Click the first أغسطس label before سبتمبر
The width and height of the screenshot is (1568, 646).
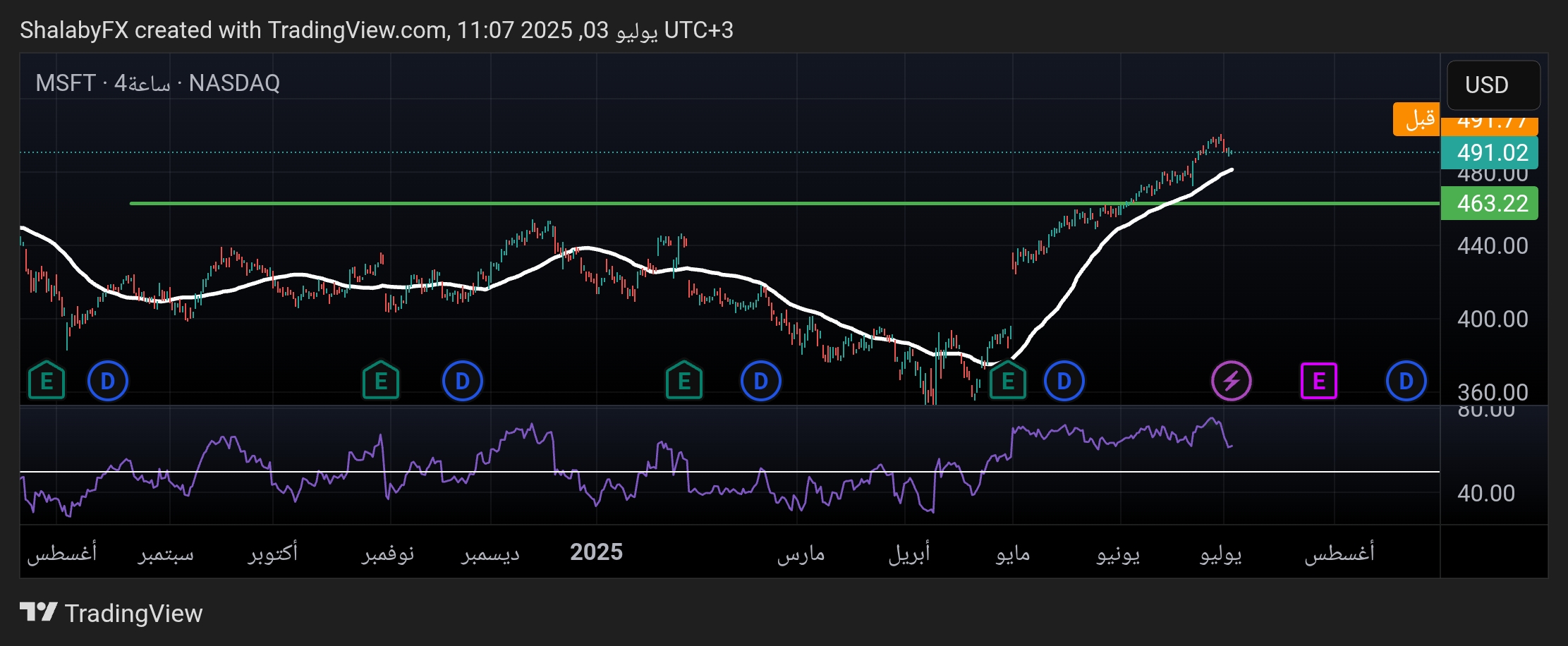(x=62, y=554)
